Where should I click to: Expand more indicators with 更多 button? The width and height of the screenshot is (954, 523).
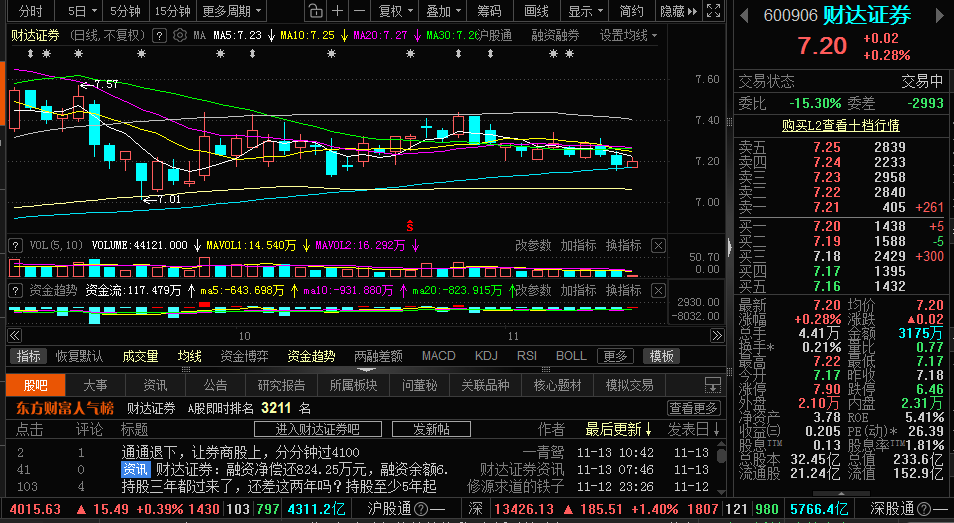(x=615, y=356)
